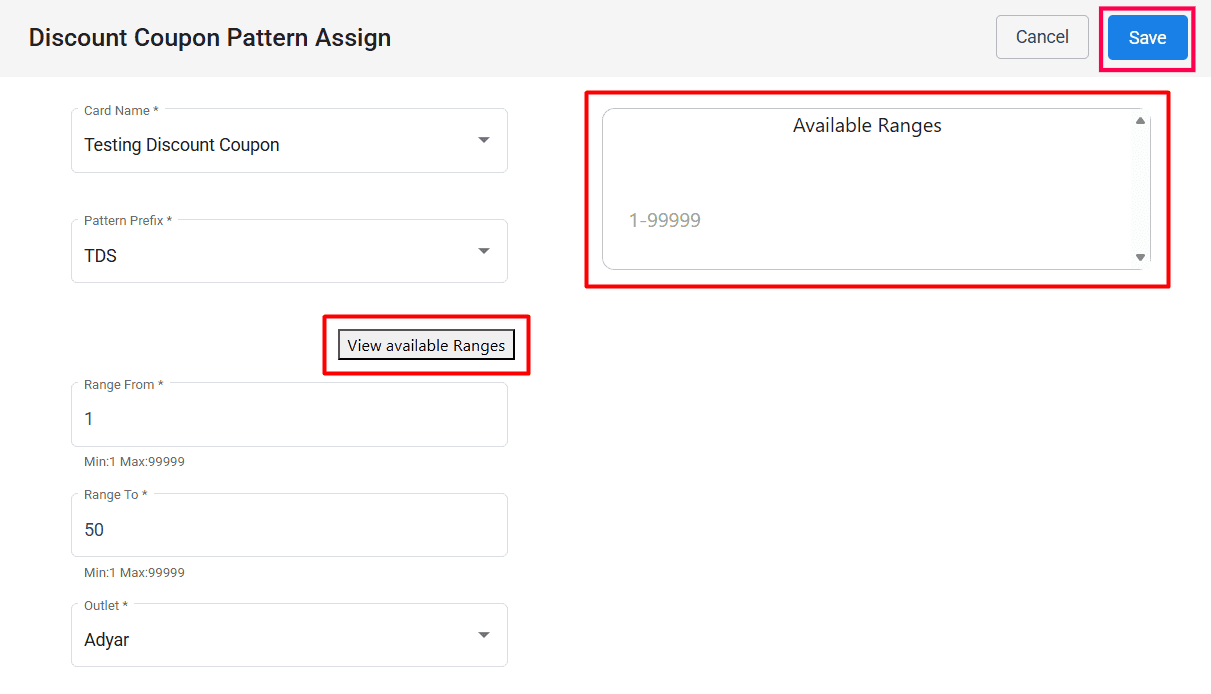Open the Card Name dropdown arrow
1211x694 pixels.
coord(484,140)
